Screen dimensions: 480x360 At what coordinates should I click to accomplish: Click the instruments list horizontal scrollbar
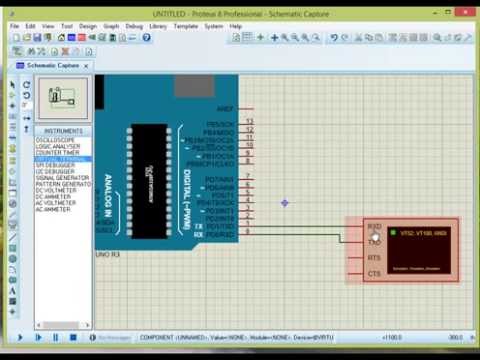[x=63, y=325]
